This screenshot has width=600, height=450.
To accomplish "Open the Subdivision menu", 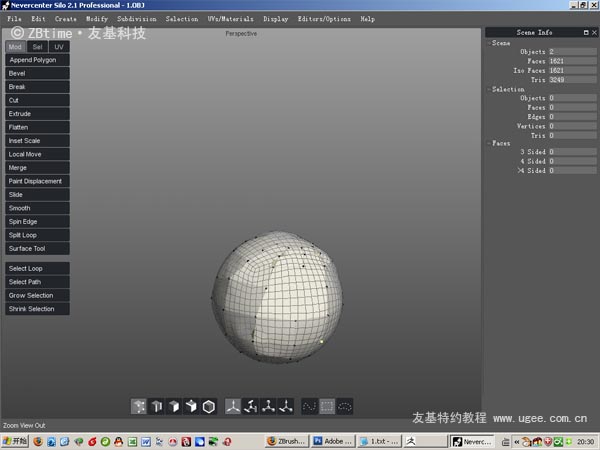I will click(137, 19).
